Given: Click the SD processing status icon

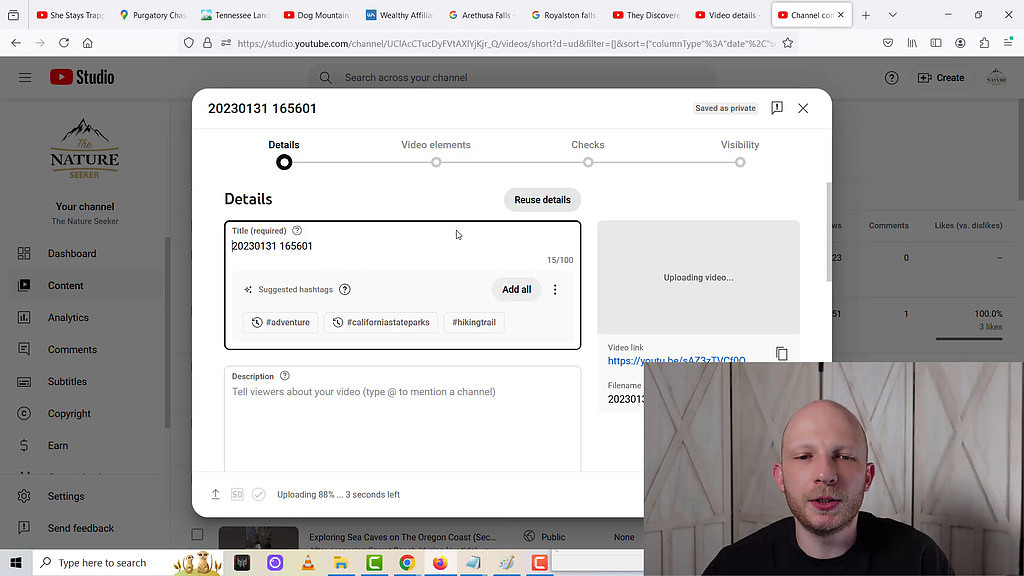Looking at the screenshot, I should pos(237,494).
